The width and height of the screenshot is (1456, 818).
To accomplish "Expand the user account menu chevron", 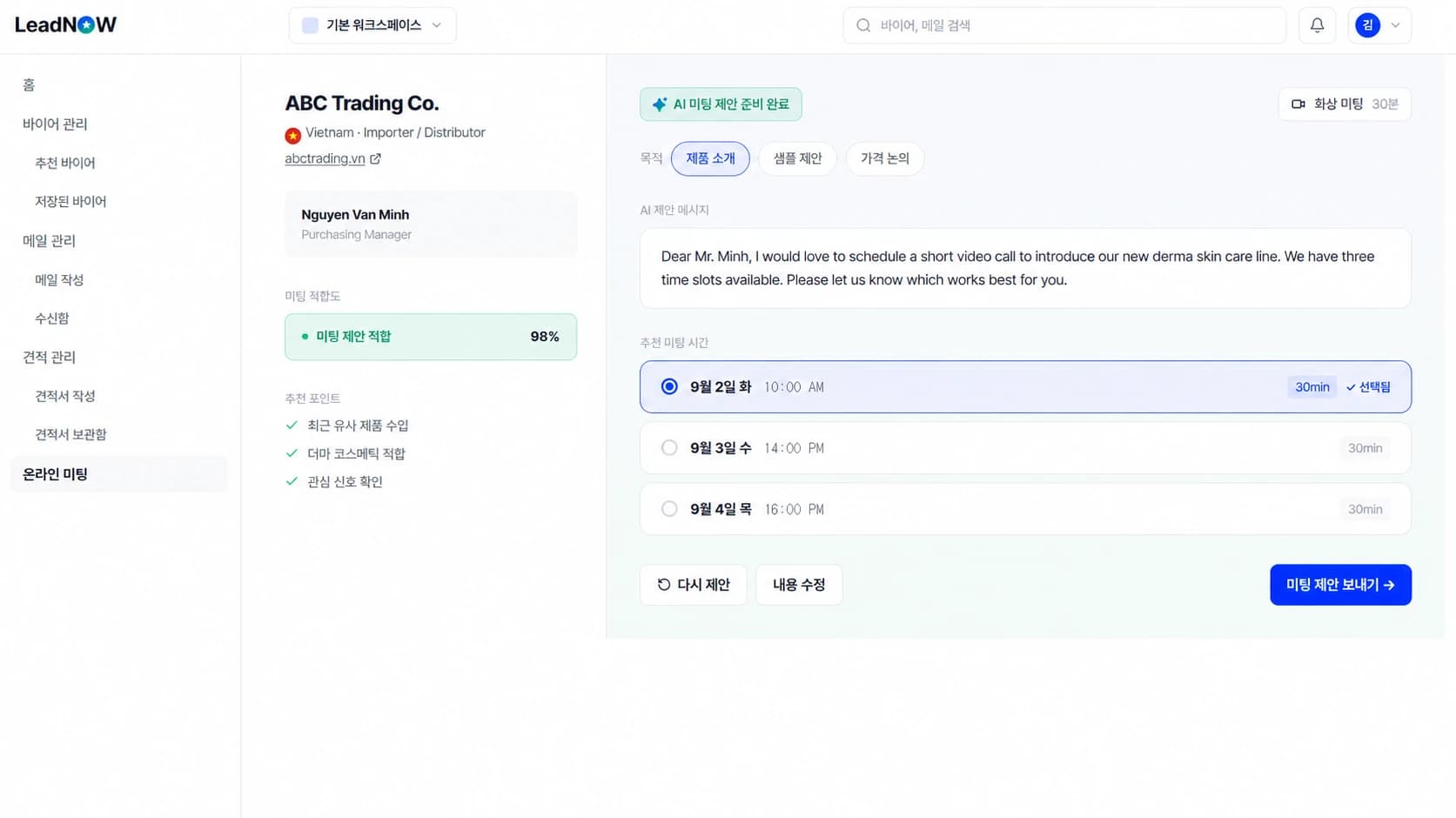I will click(x=1395, y=25).
